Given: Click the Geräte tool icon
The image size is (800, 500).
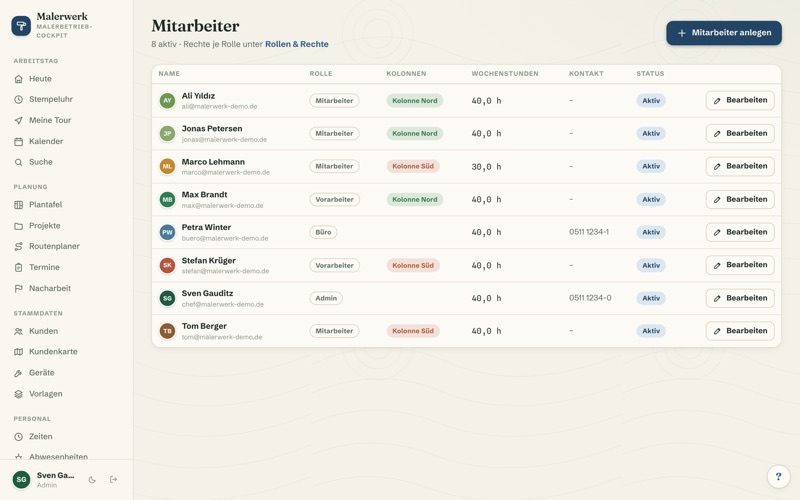Looking at the screenshot, I should click(18, 373).
